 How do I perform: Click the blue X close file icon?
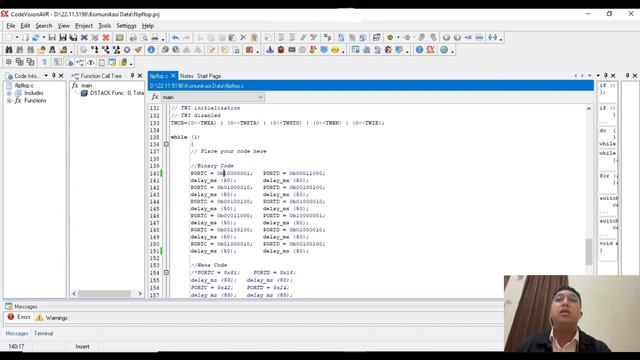click(x=84, y=38)
